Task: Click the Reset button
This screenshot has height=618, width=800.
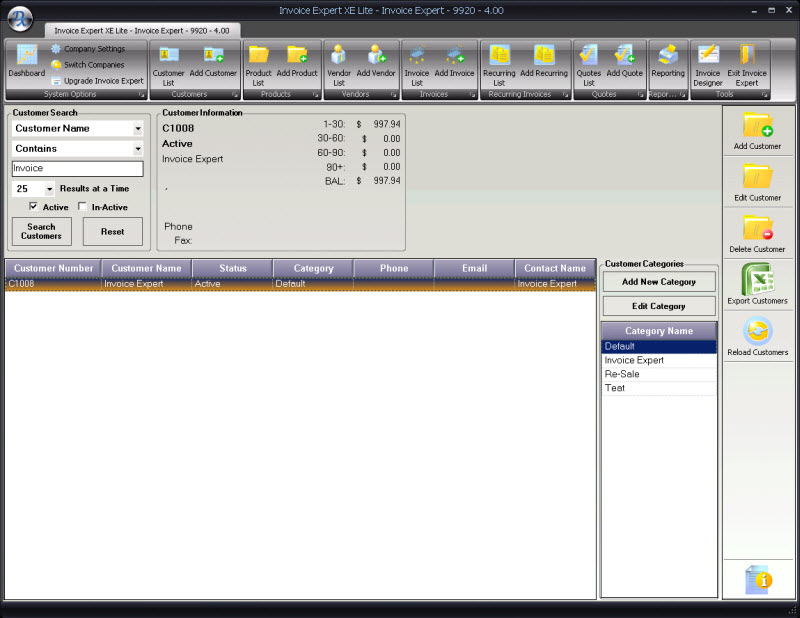Action: 113,231
